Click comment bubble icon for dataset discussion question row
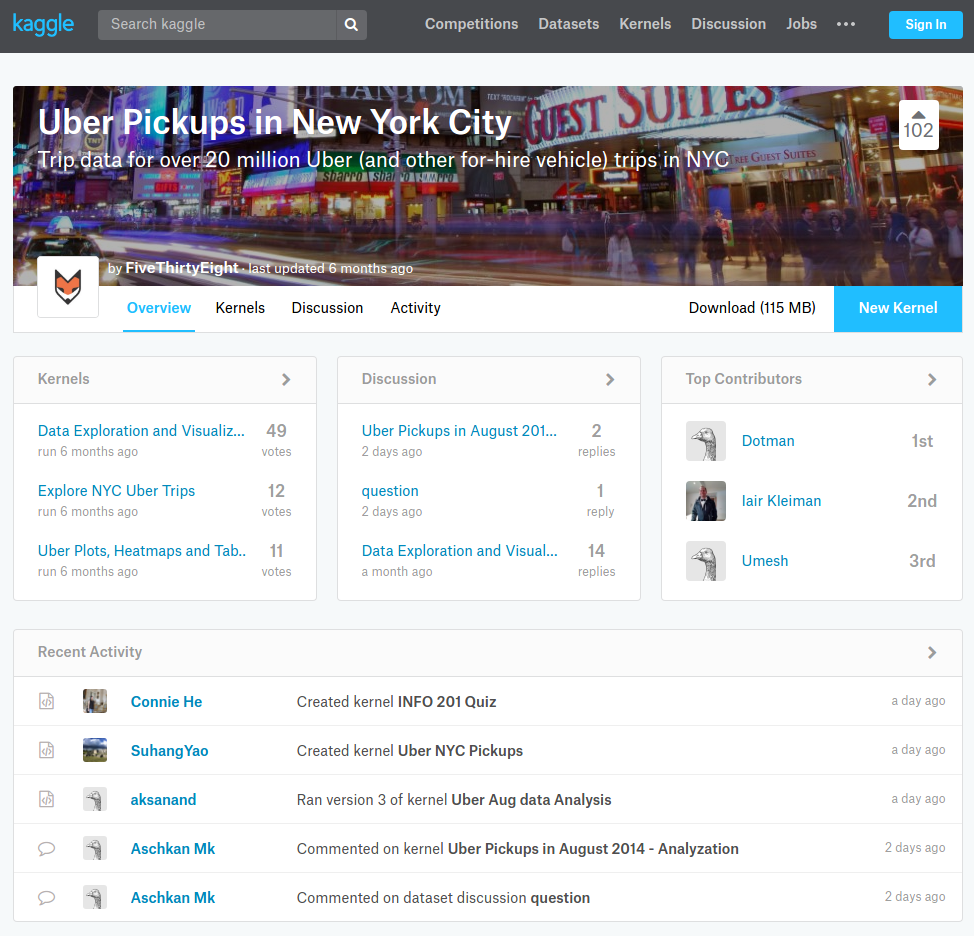The height and width of the screenshot is (936, 974). [x=47, y=897]
